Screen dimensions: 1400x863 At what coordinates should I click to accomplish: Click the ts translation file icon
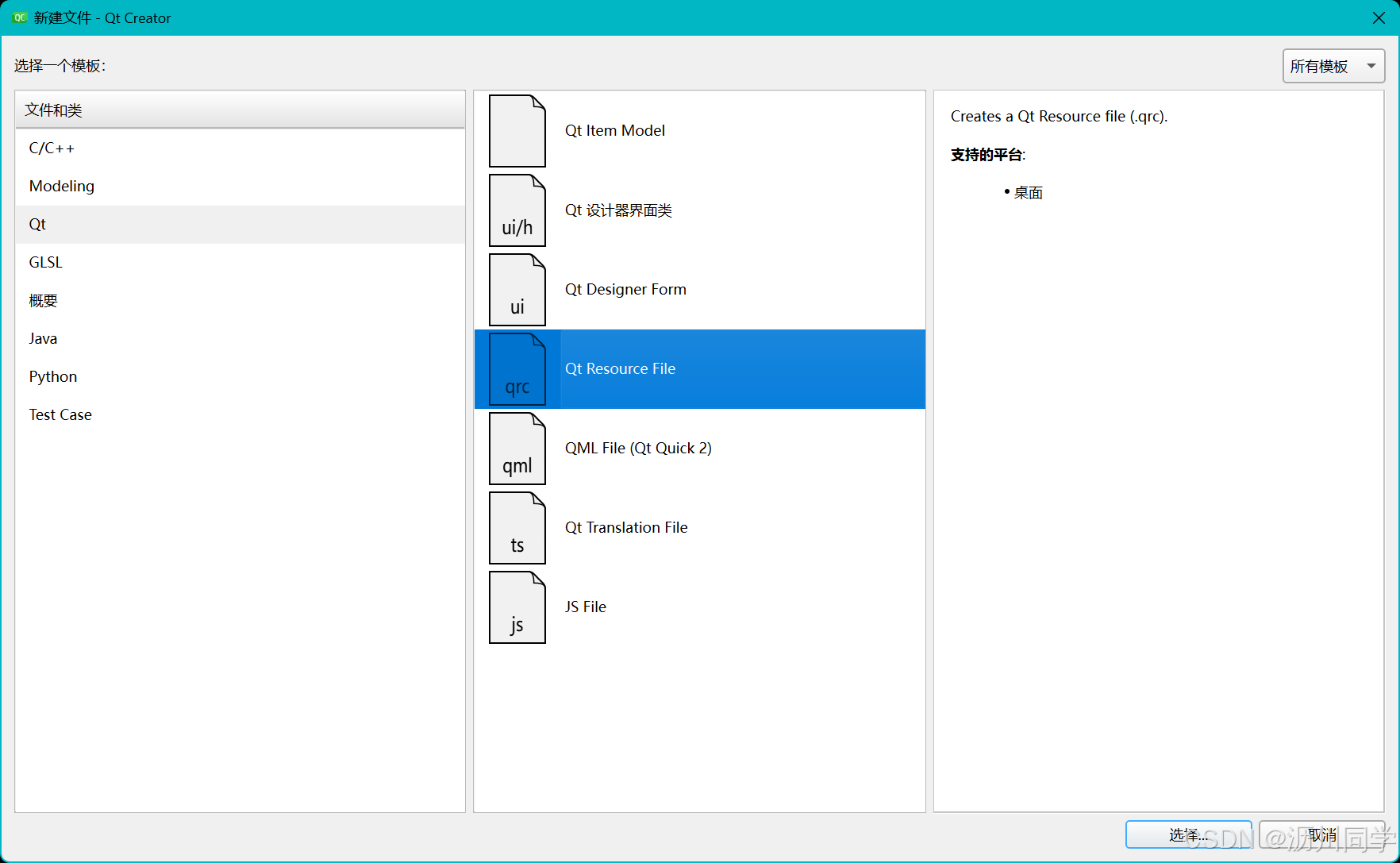pyautogui.click(x=517, y=528)
